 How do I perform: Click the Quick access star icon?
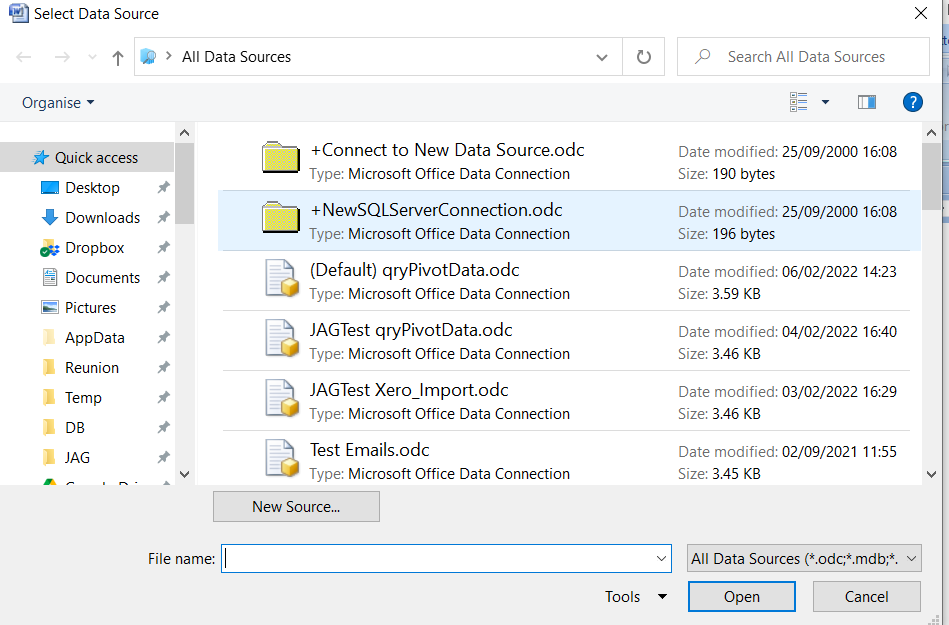41,158
